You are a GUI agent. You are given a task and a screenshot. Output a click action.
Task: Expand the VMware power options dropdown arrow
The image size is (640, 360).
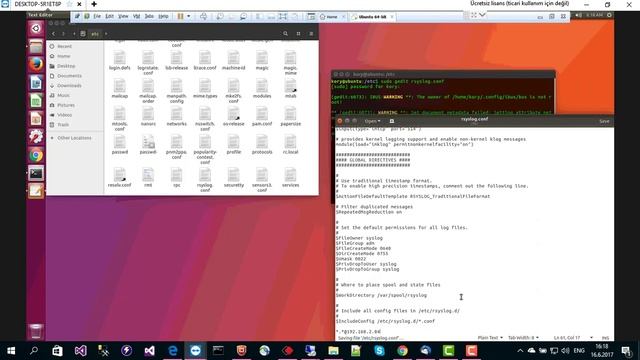tap(189, 16)
